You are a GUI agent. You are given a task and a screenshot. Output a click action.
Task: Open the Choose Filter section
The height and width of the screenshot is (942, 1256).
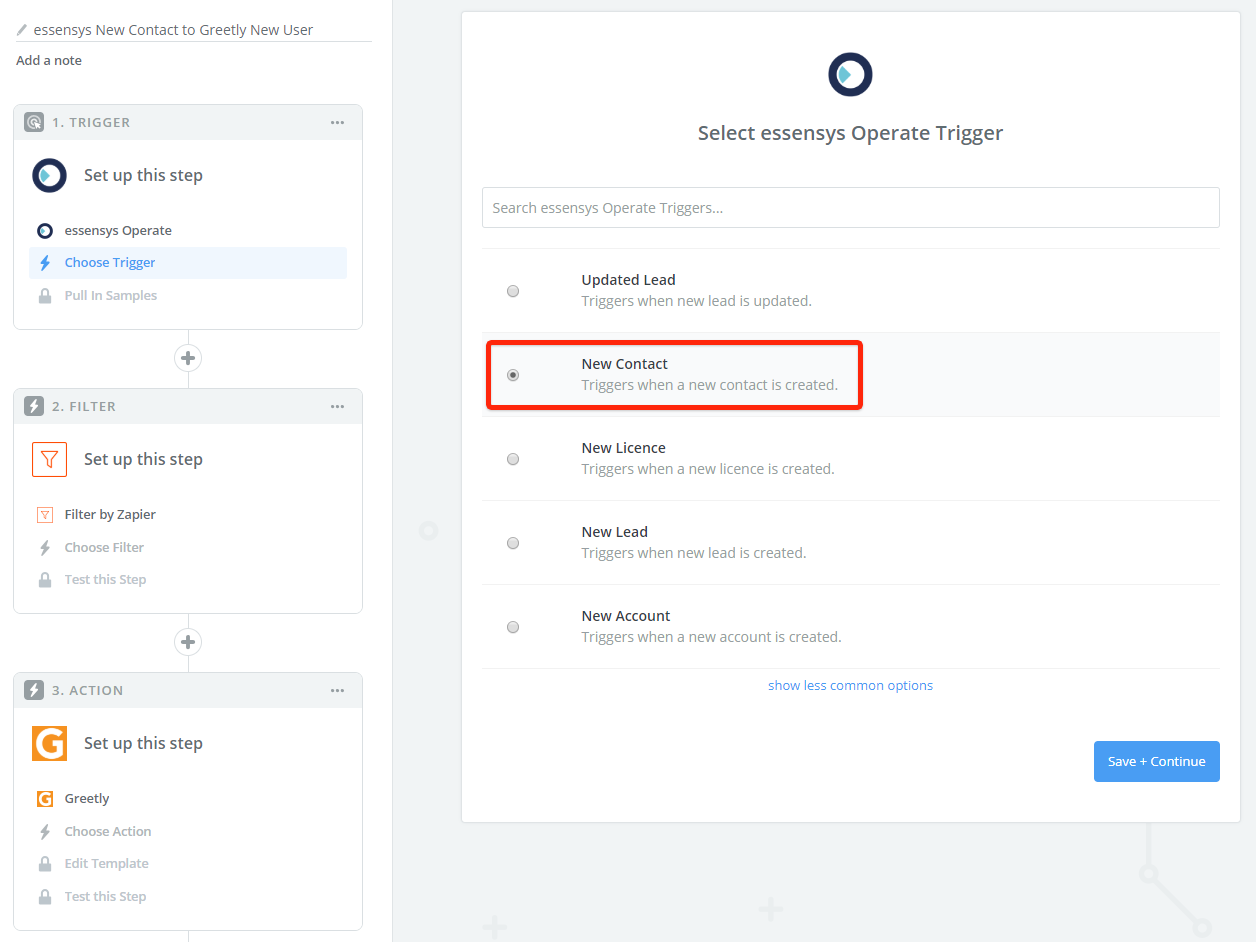[x=104, y=547]
